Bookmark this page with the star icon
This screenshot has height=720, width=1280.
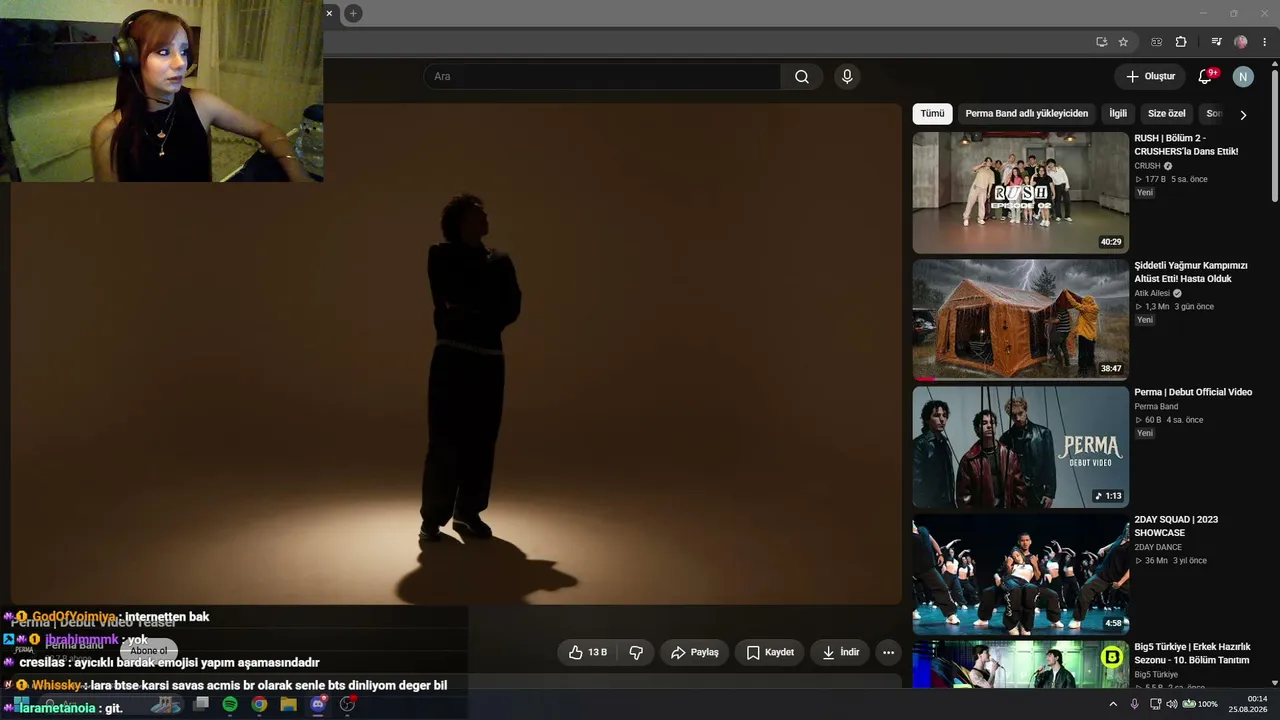(1123, 42)
